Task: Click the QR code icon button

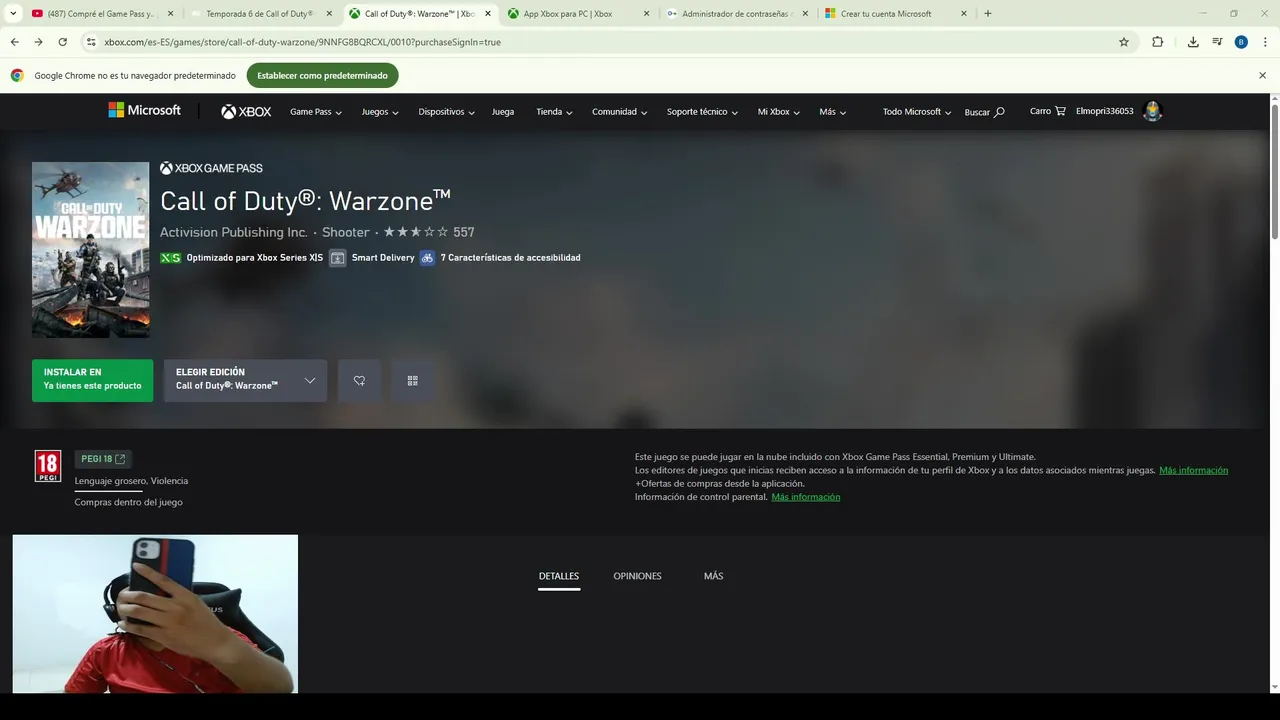Action: pyautogui.click(x=412, y=381)
